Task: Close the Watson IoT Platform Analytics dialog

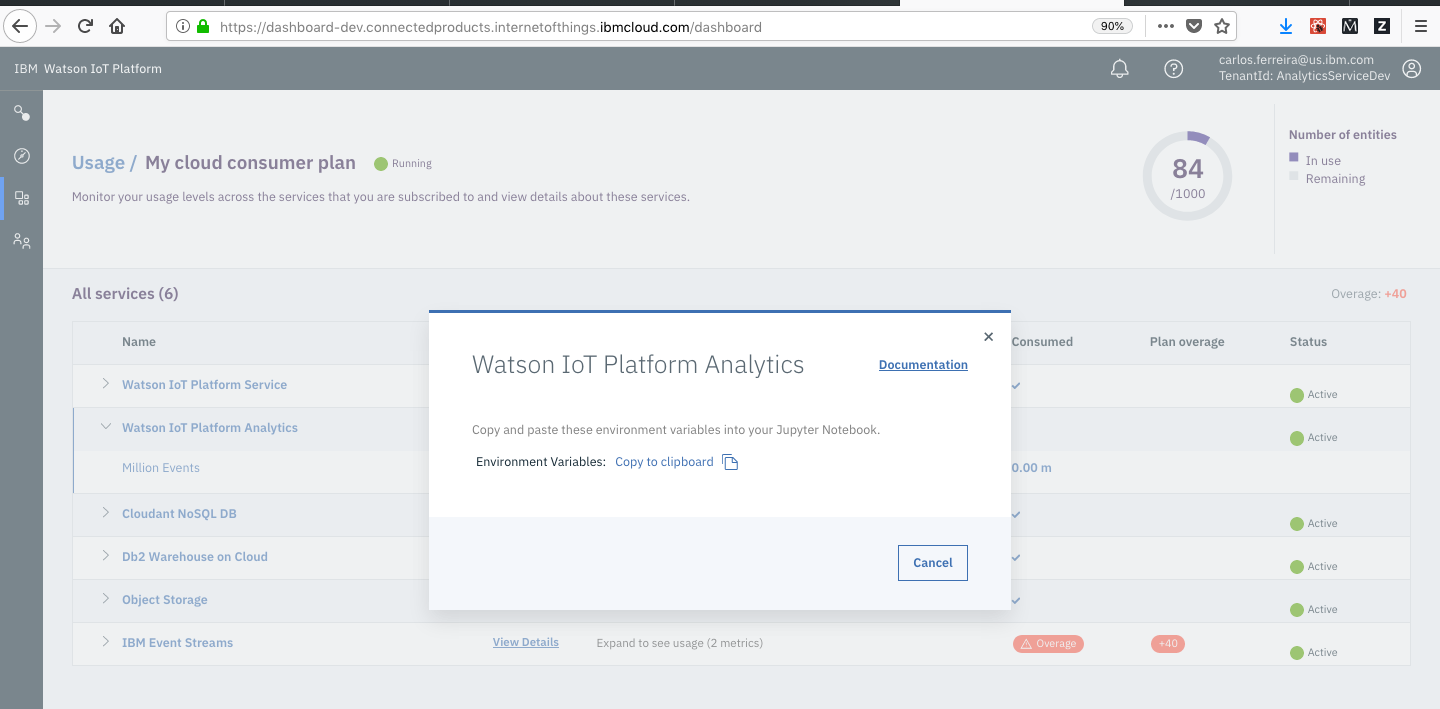Action: [x=988, y=337]
